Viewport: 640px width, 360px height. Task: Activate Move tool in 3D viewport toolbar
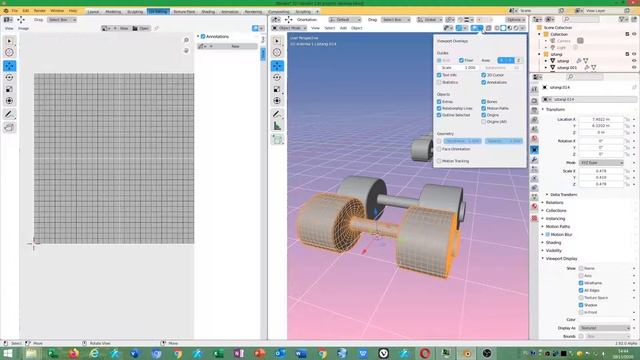tap(277, 66)
